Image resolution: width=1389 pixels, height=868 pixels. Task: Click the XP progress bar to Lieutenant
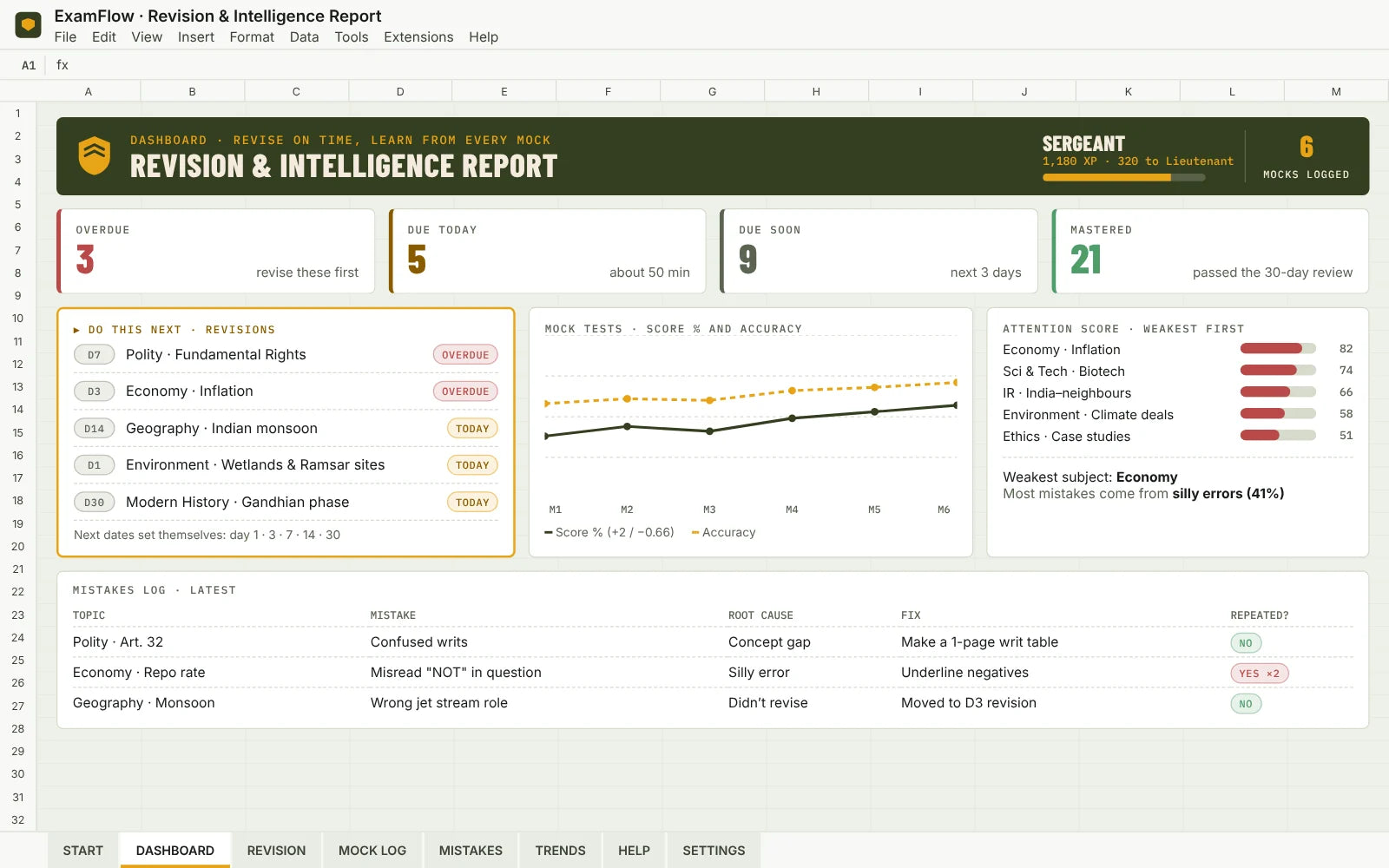1124,178
